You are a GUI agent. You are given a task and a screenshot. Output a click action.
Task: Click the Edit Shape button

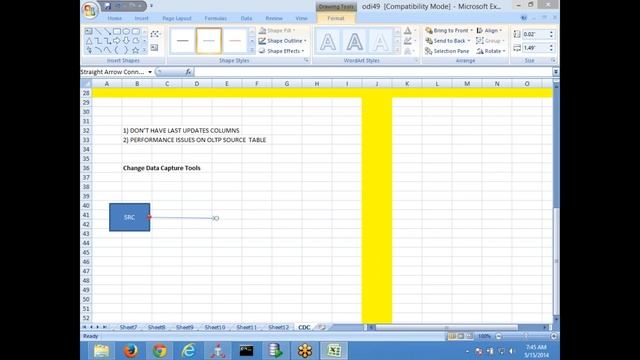click(x=155, y=34)
